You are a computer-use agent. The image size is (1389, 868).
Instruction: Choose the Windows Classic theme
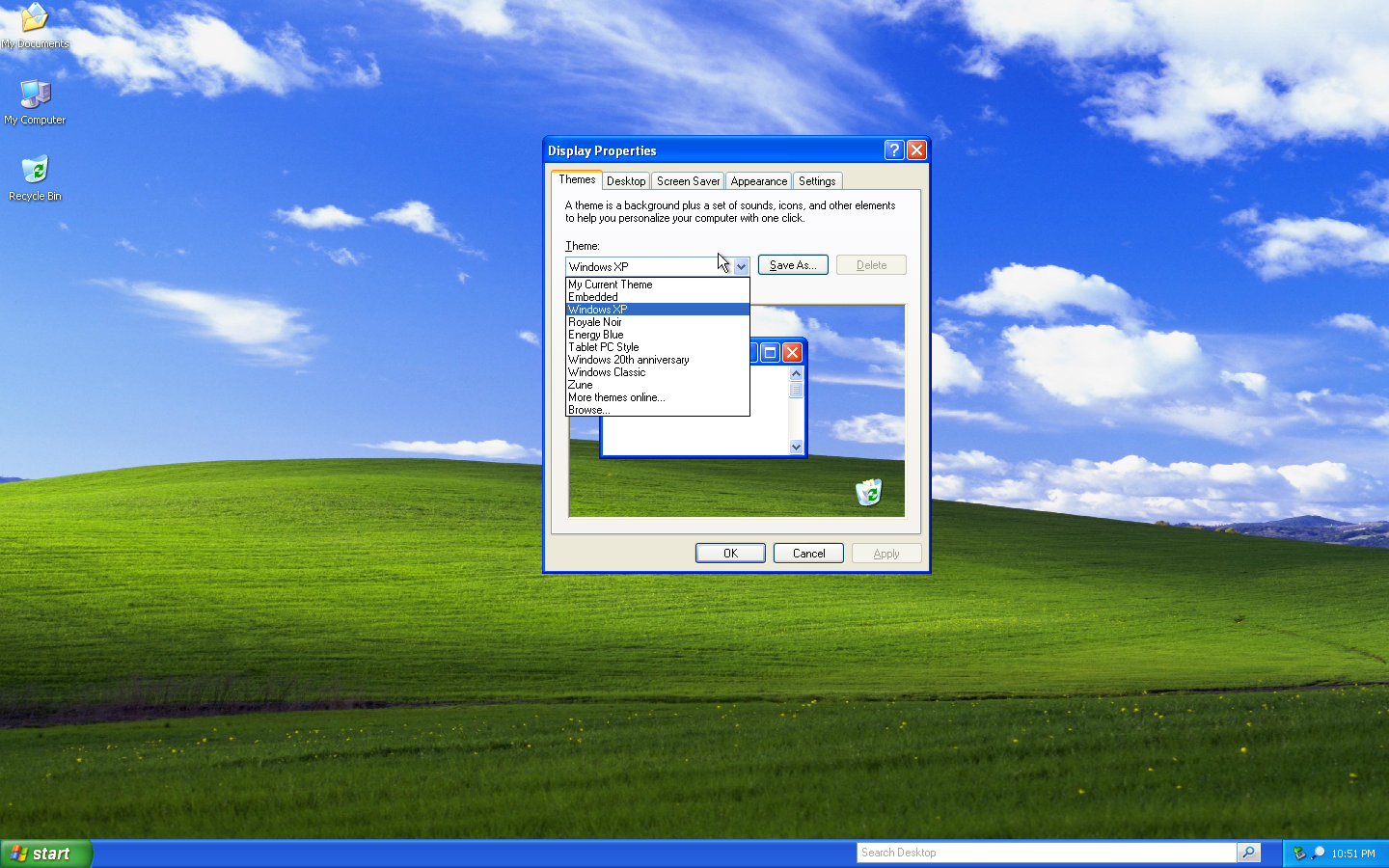click(x=657, y=372)
